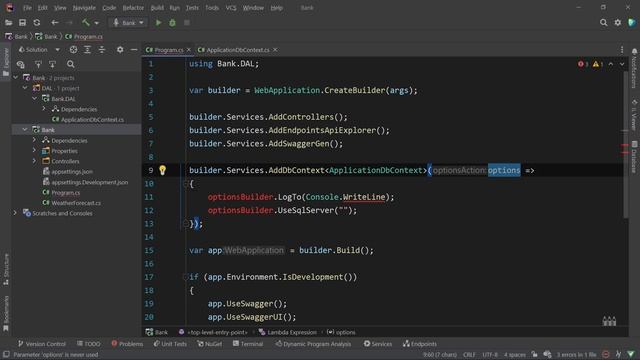Collapse the Bank solution root node
Image resolution: width=640 pixels, height=360 pixels.
point(16,78)
